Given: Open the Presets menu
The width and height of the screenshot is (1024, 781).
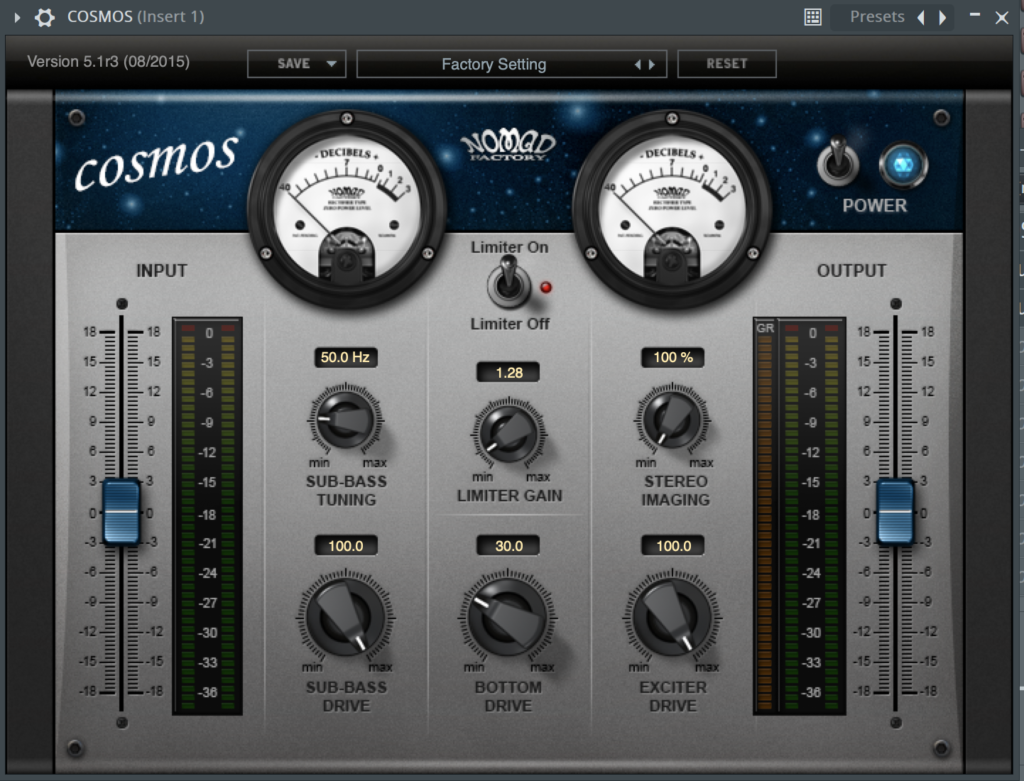Looking at the screenshot, I should pos(876,17).
